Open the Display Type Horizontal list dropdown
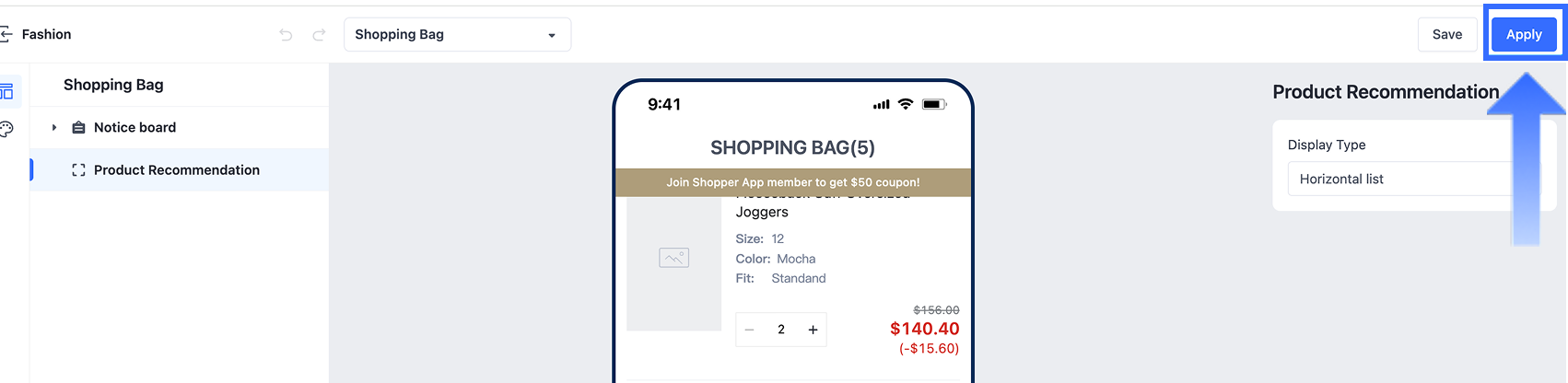1568x383 pixels. tap(1400, 180)
